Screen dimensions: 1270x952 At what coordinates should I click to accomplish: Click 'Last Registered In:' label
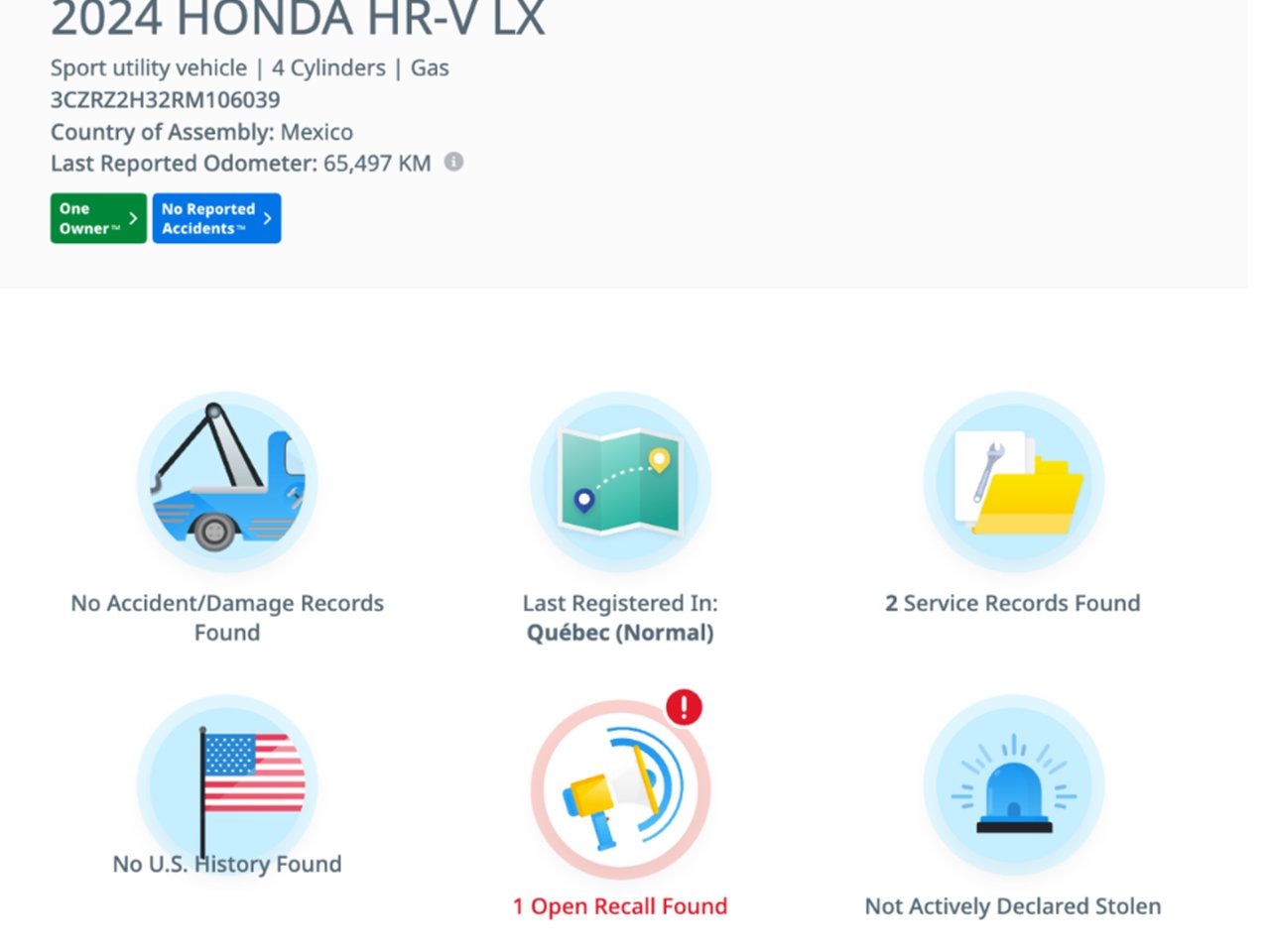pos(620,603)
